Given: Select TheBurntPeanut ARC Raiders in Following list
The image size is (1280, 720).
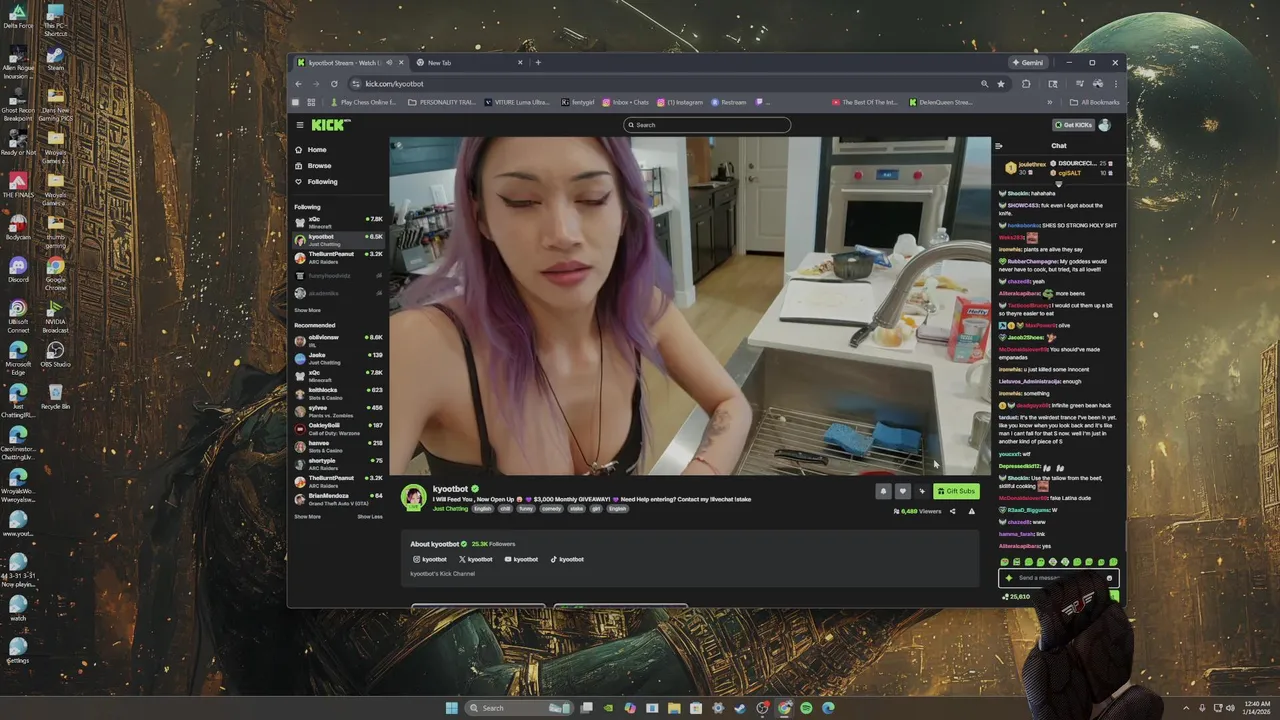Looking at the screenshot, I should pos(339,257).
